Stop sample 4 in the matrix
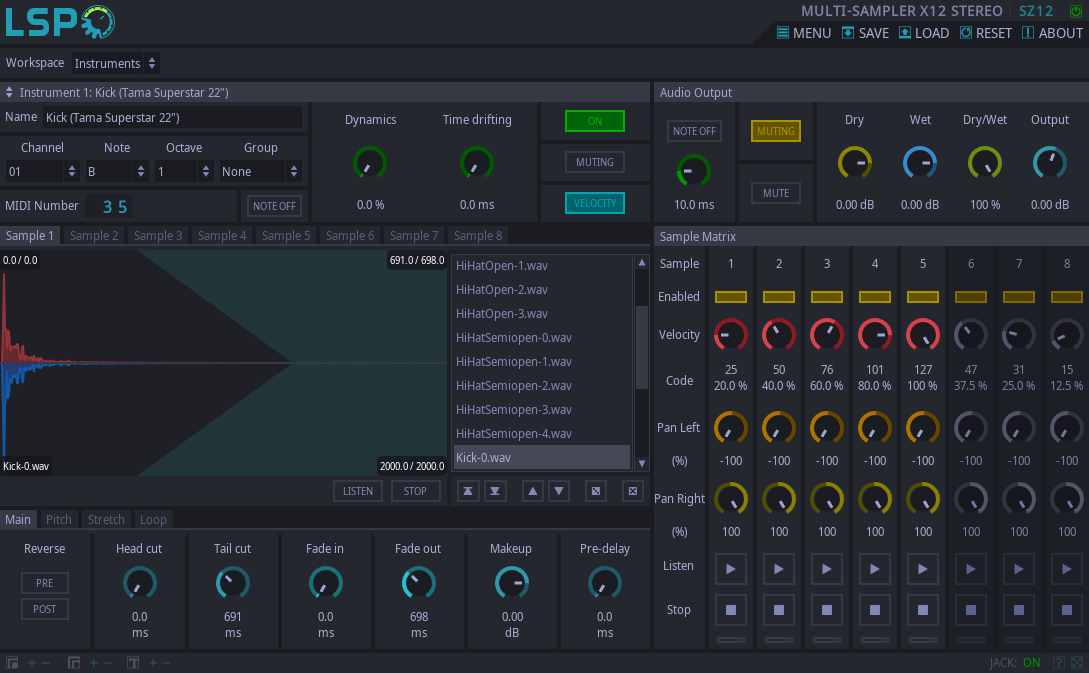The width and height of the screenshot is (1089, 673). point(874,610)
